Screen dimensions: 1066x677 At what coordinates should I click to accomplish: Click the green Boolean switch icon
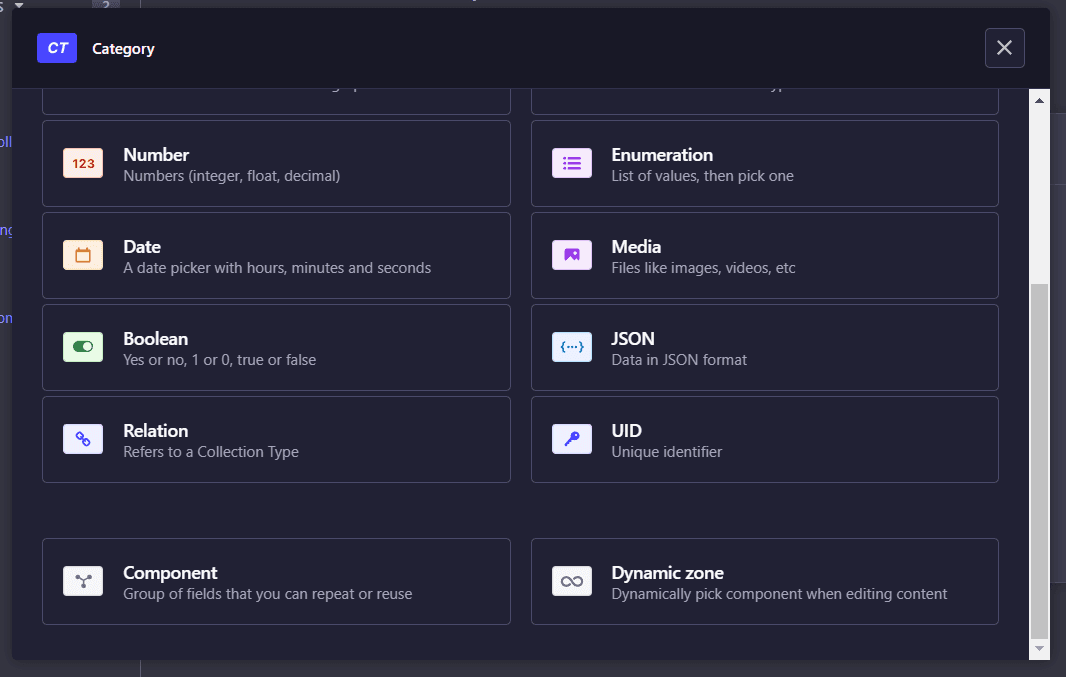[x=83, y=347]
